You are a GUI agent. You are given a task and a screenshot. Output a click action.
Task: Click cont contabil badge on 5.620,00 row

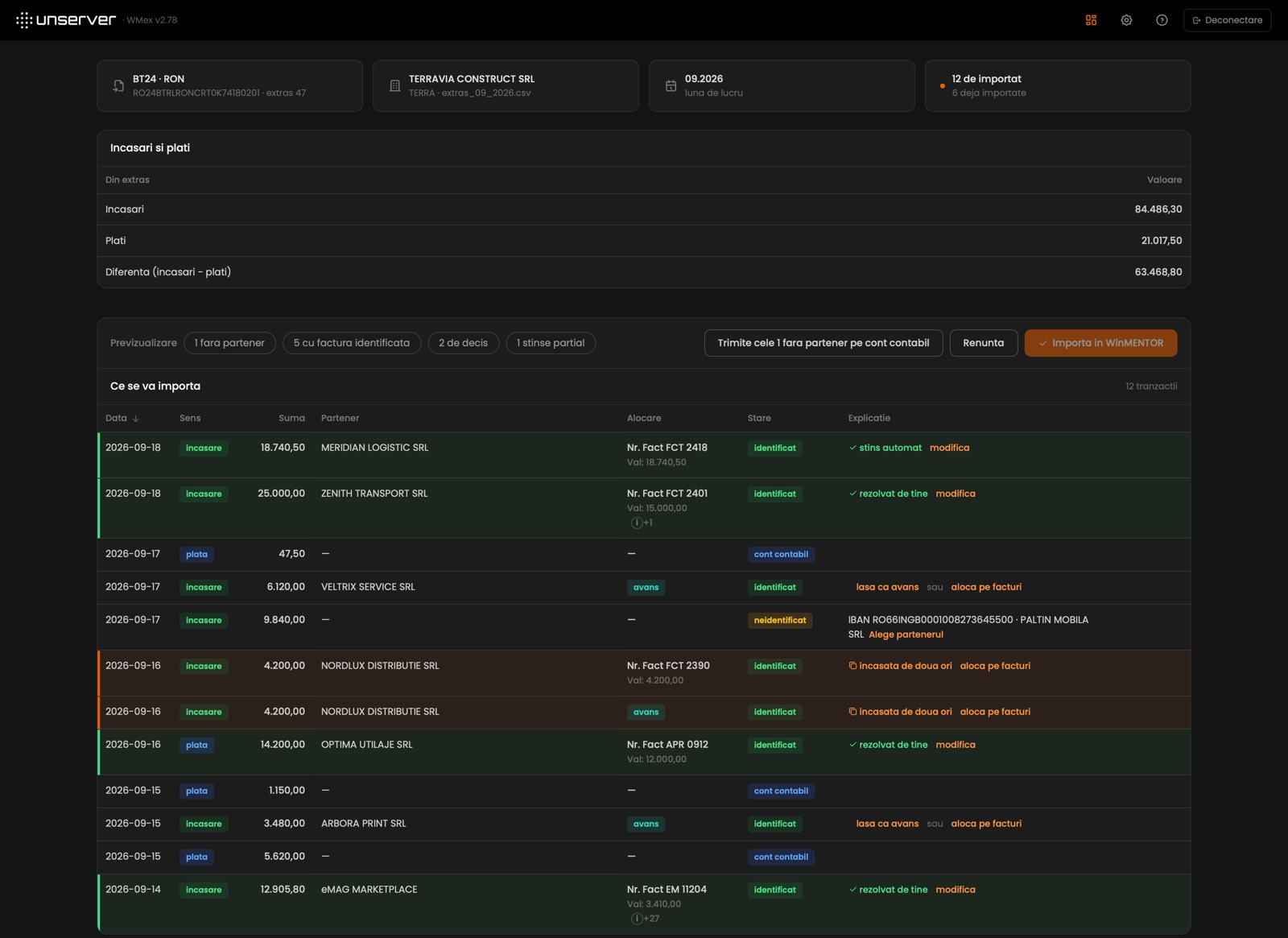coord(781,857)
